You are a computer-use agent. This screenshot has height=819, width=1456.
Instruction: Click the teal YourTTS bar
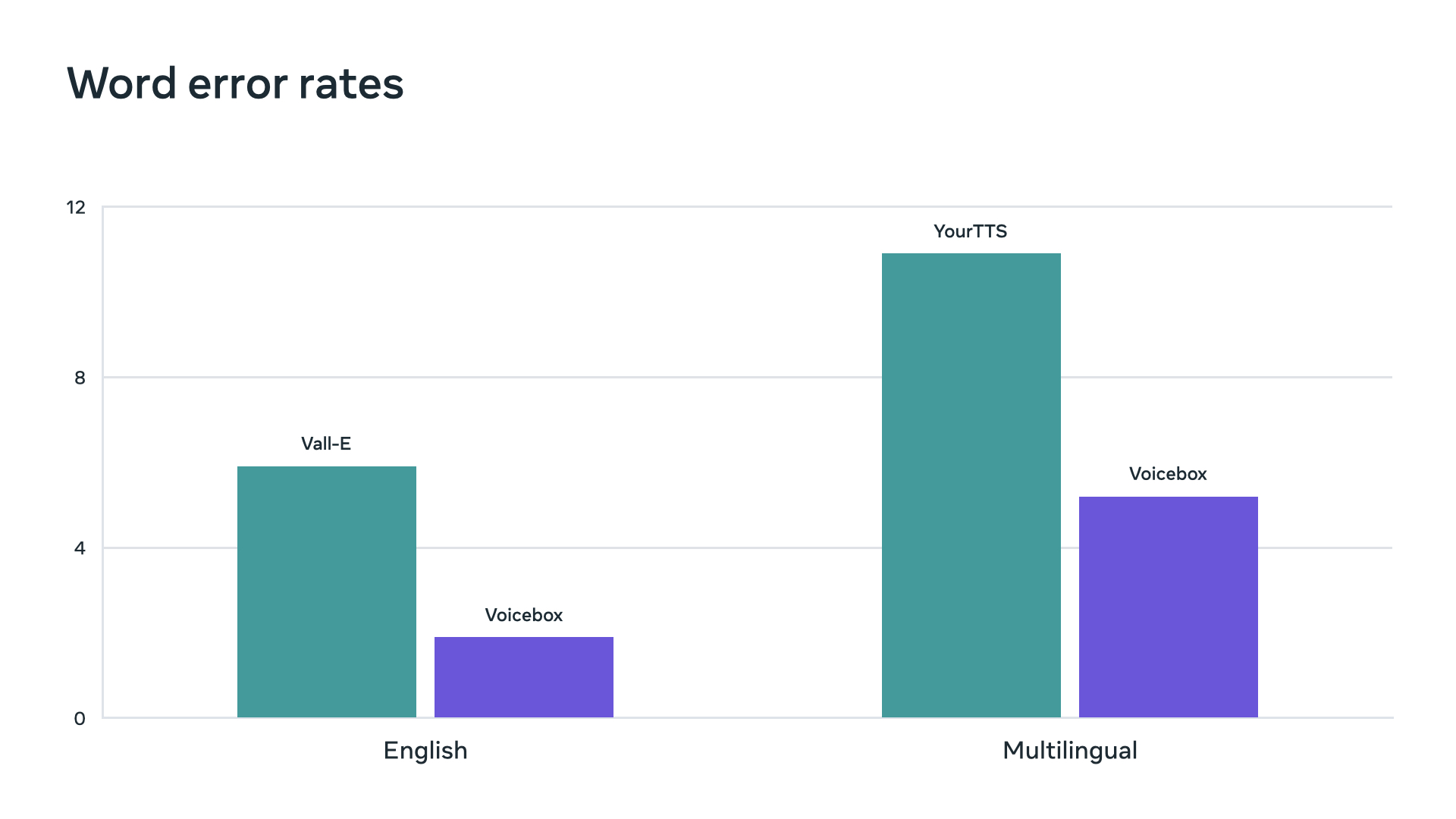click(x=971, y=485)
